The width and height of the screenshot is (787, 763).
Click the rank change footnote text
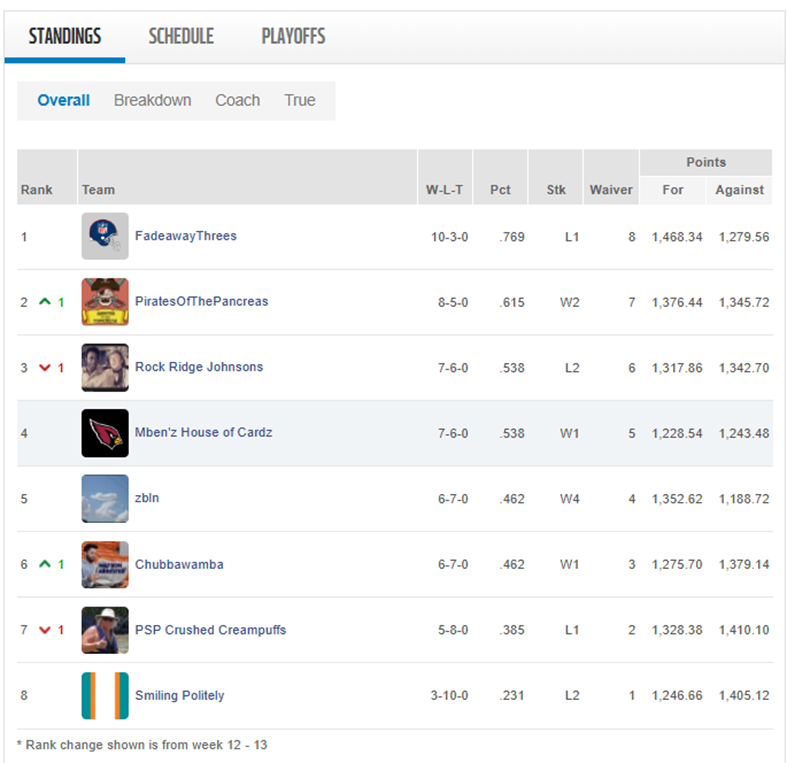pyautogui.click(x=142, y=745)
